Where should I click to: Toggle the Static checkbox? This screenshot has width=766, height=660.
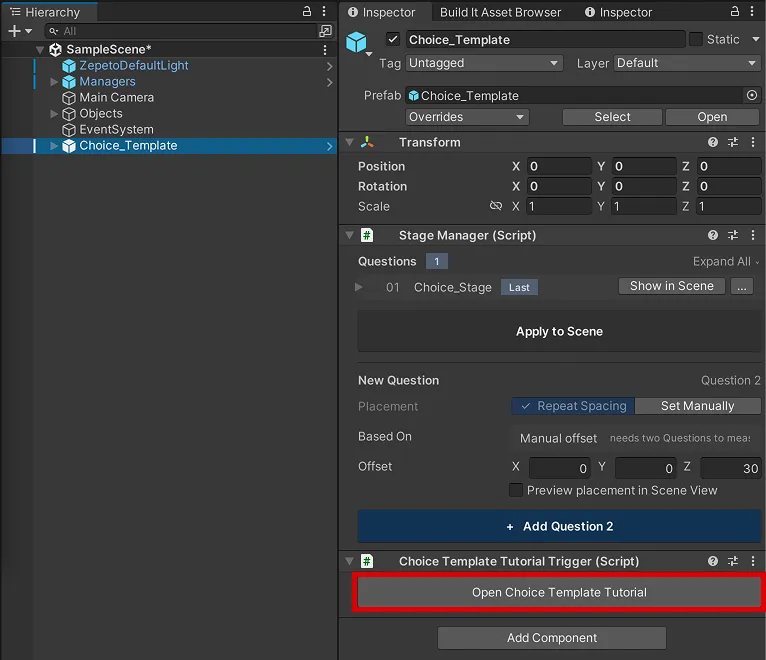(x=696, y=39)
